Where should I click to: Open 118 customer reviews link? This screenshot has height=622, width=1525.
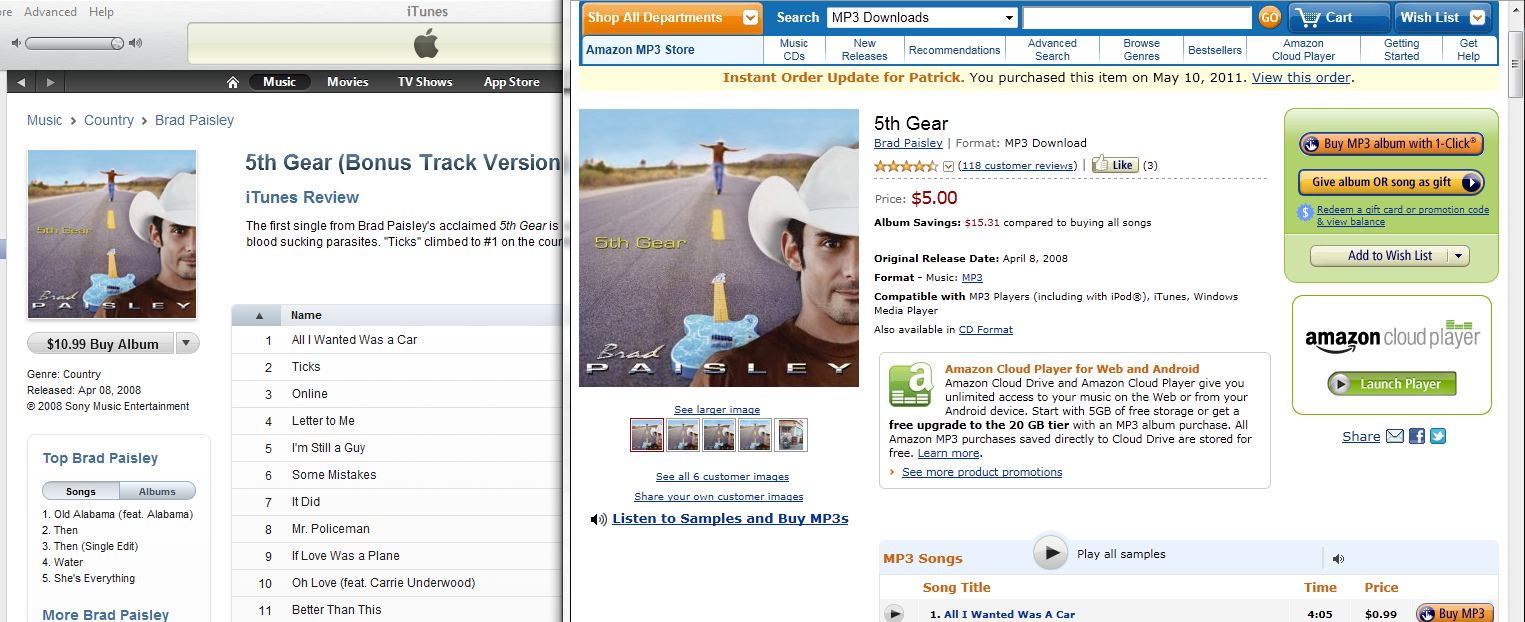pos(1017,165)
